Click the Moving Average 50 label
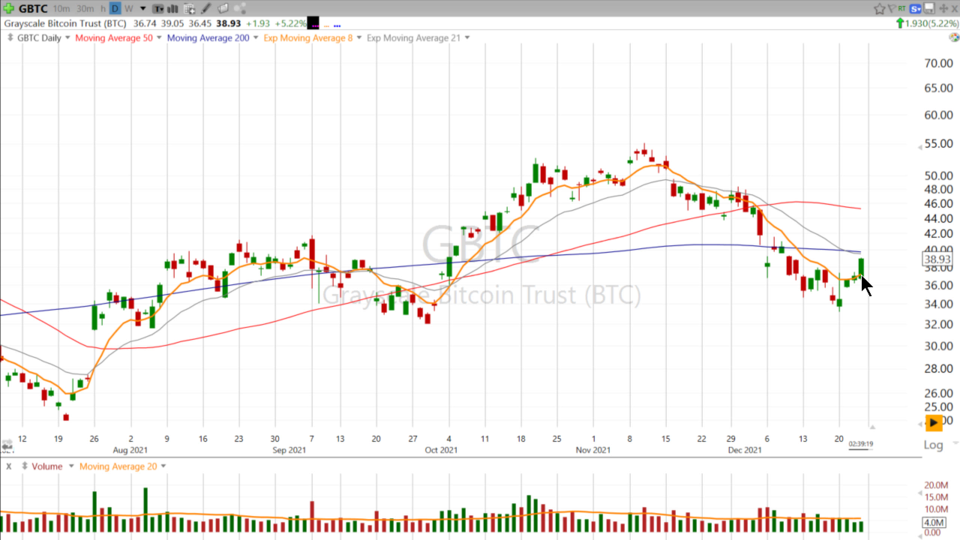The image size is (960, 540). [114, 38]
